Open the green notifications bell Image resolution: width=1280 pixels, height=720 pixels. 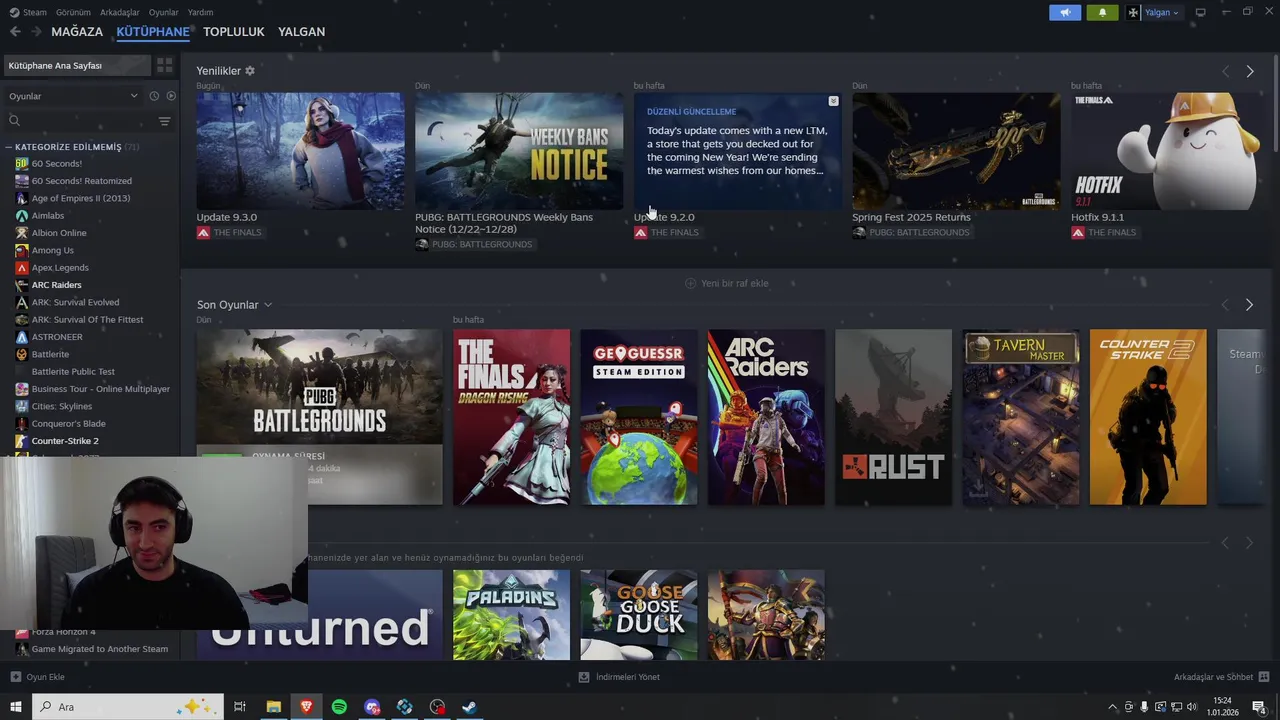point(1102,12)
